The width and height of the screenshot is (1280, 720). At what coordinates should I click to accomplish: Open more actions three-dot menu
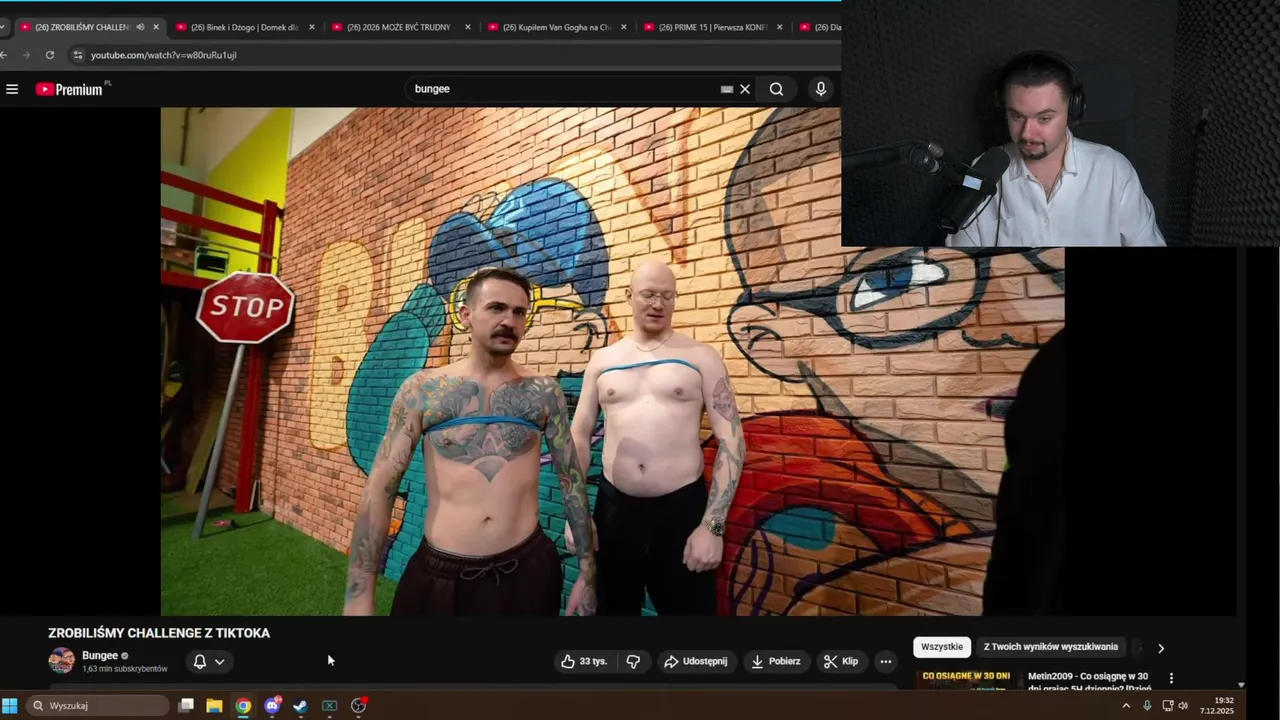[885, 661]
